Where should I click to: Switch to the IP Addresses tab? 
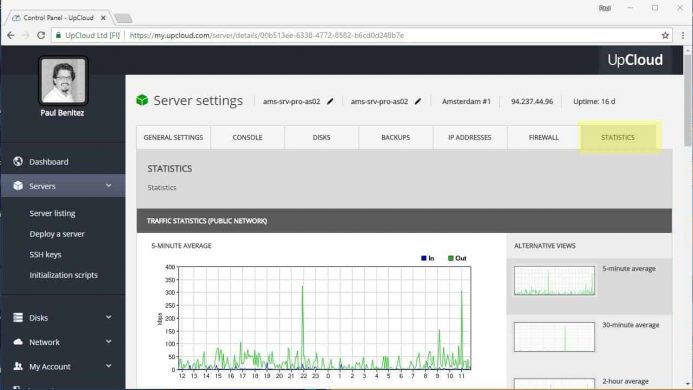coord(470,138)
